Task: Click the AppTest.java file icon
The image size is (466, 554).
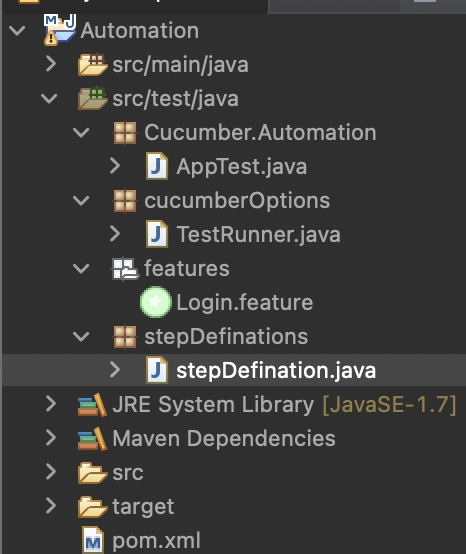Action: point(157,166)
